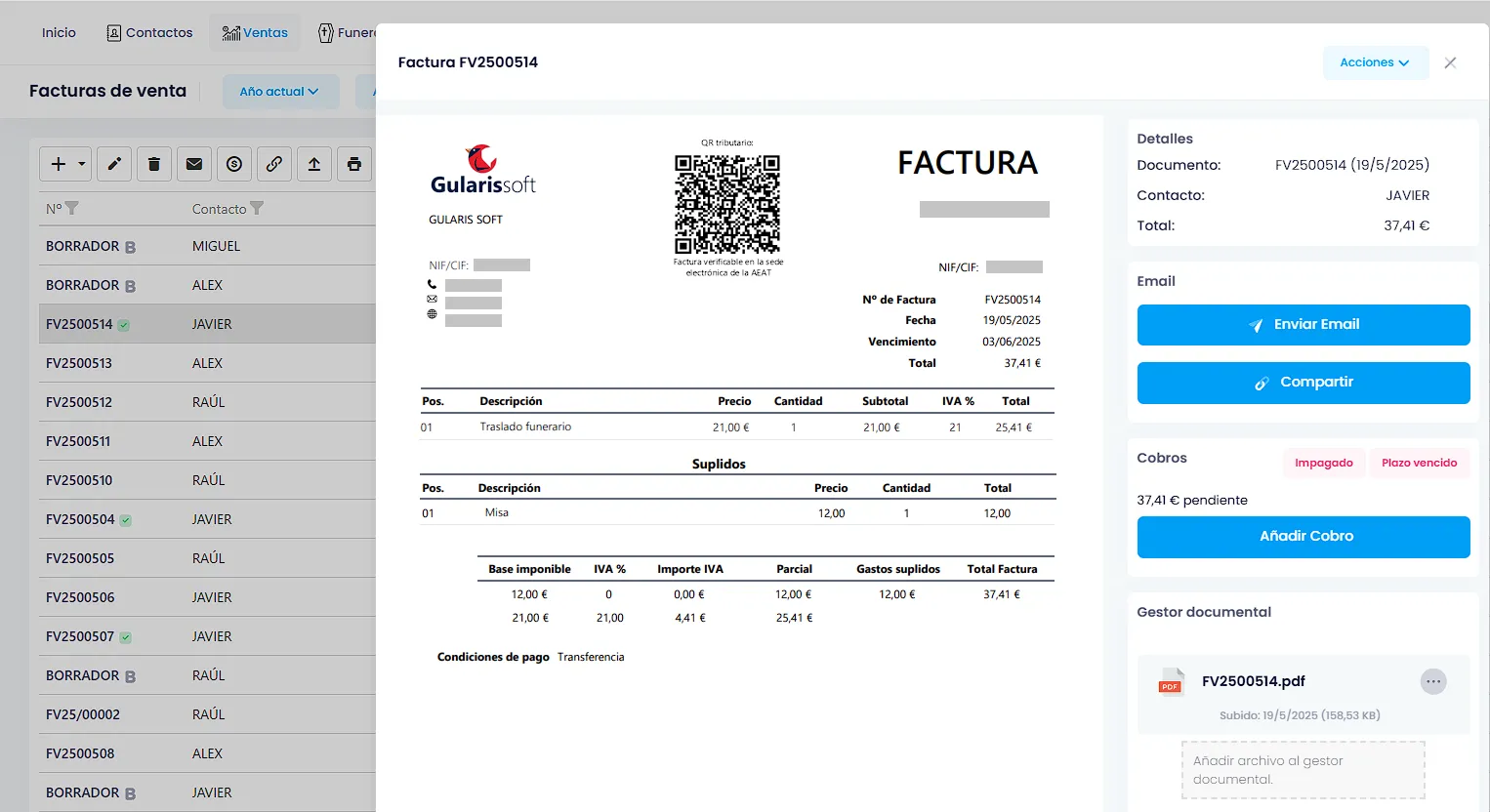
Task: Click the plus add invoice icon
Action: 59,164
